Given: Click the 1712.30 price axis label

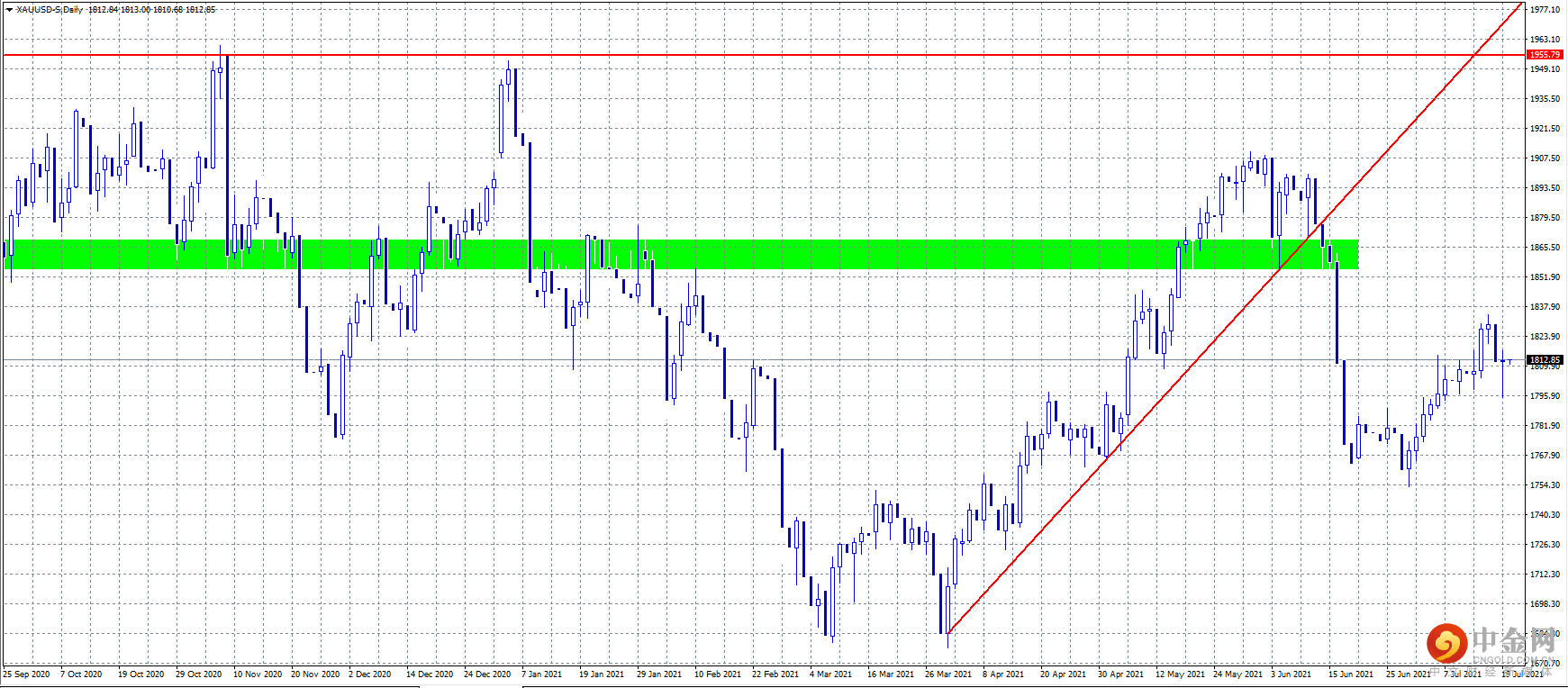Looking at the screenshot, I should click(1545, 575).
